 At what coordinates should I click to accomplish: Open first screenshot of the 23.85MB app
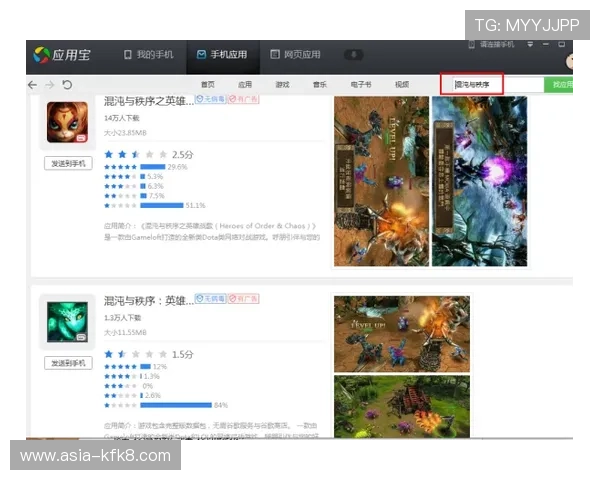click(x=381, y=181)
